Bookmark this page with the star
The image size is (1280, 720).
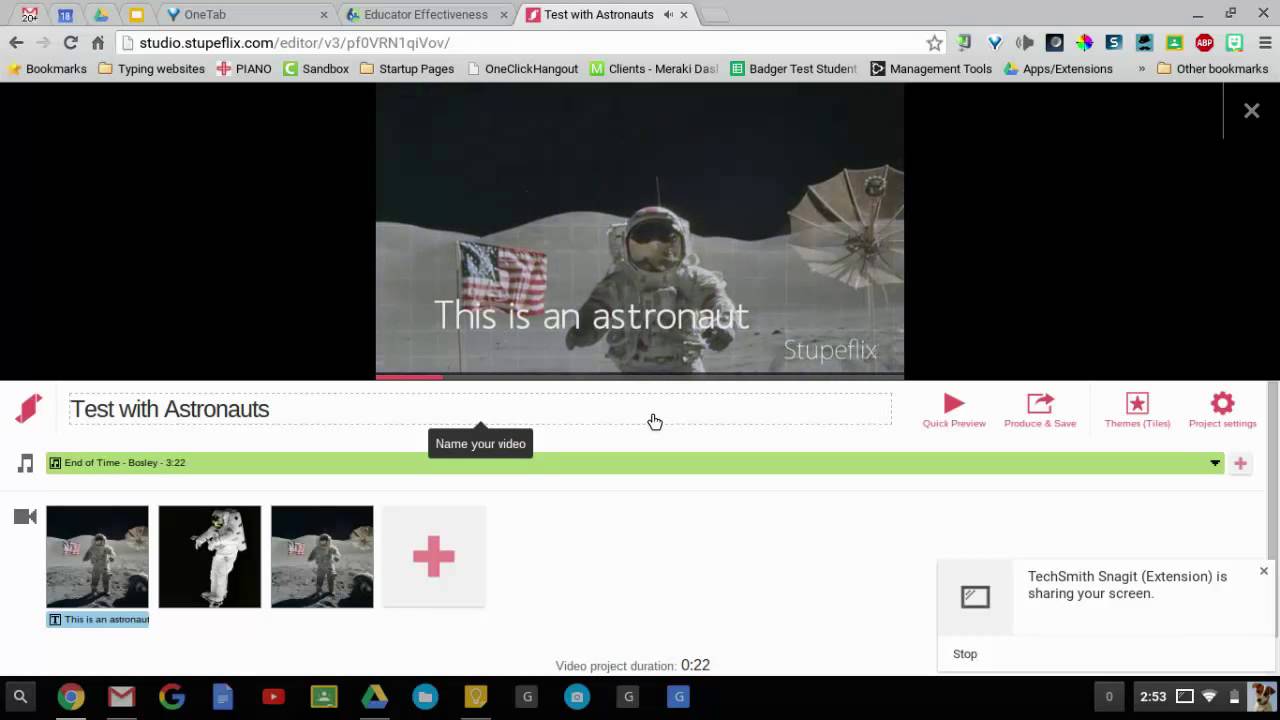[934, 43]
